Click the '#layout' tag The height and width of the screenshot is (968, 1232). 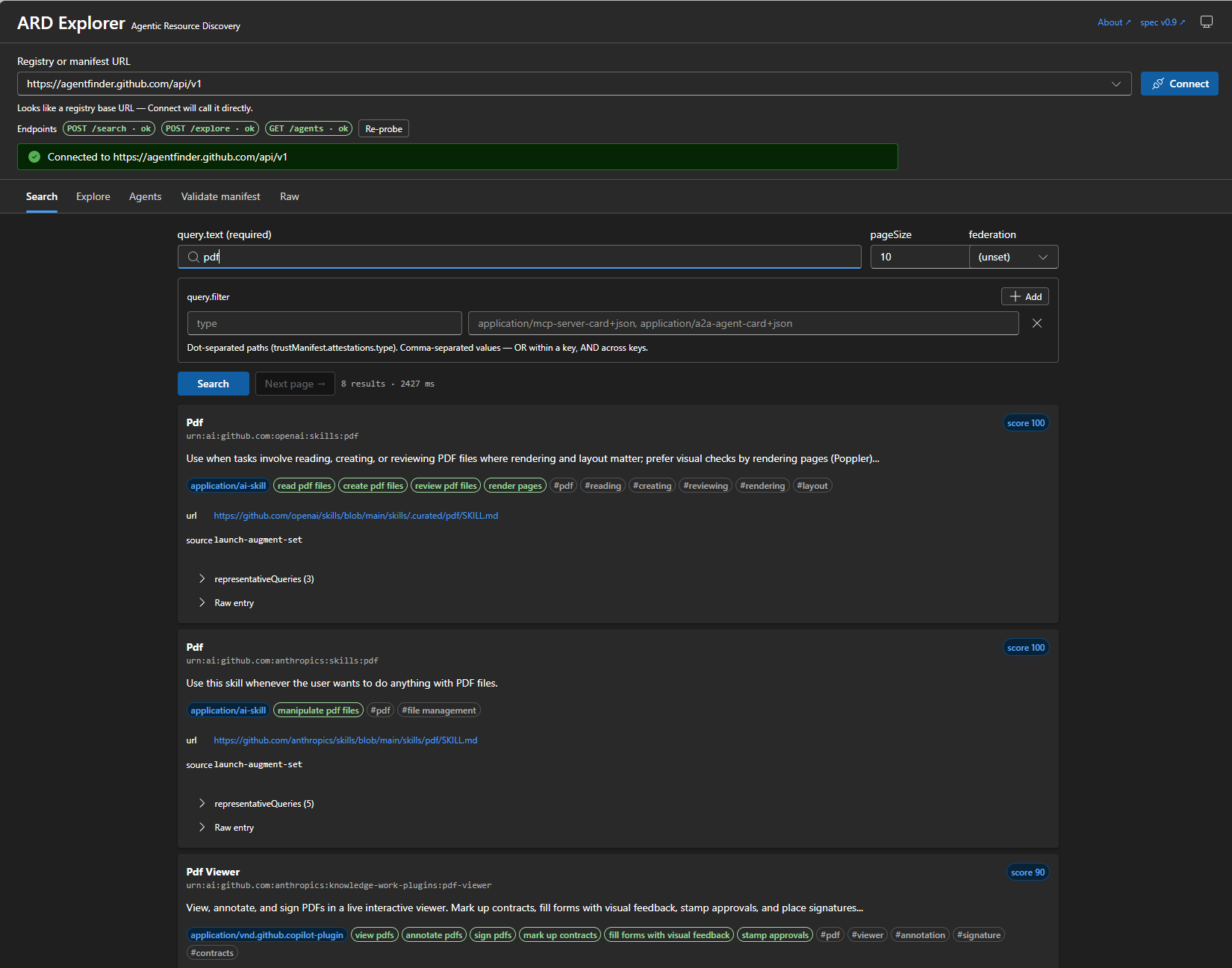[812, 486]
